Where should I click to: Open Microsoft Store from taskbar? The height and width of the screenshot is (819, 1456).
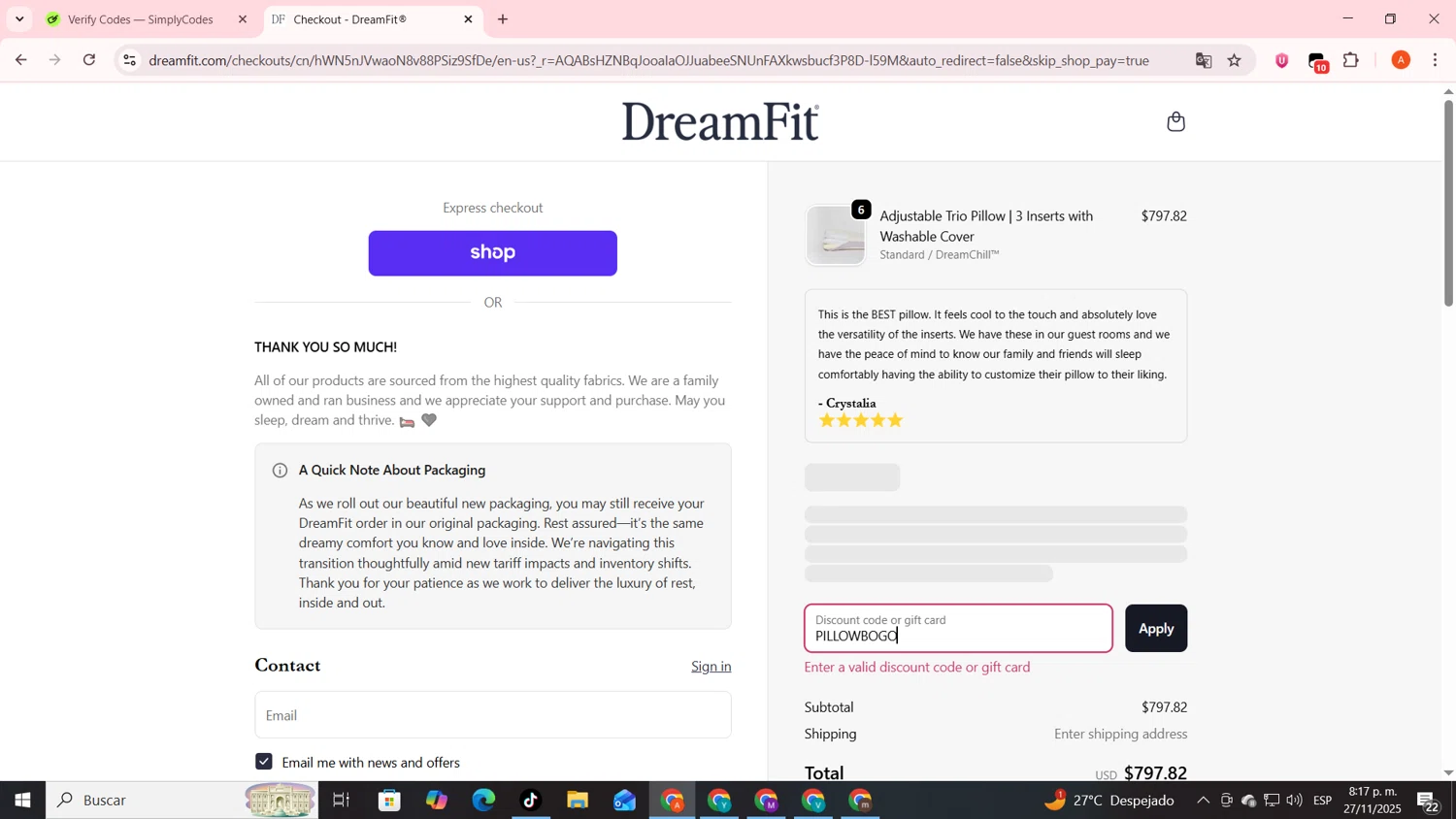tap(390, 801)
